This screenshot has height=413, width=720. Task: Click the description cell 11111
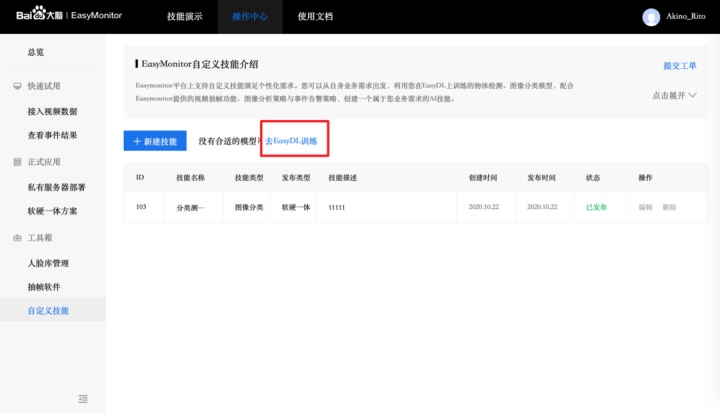coord(337,208)
